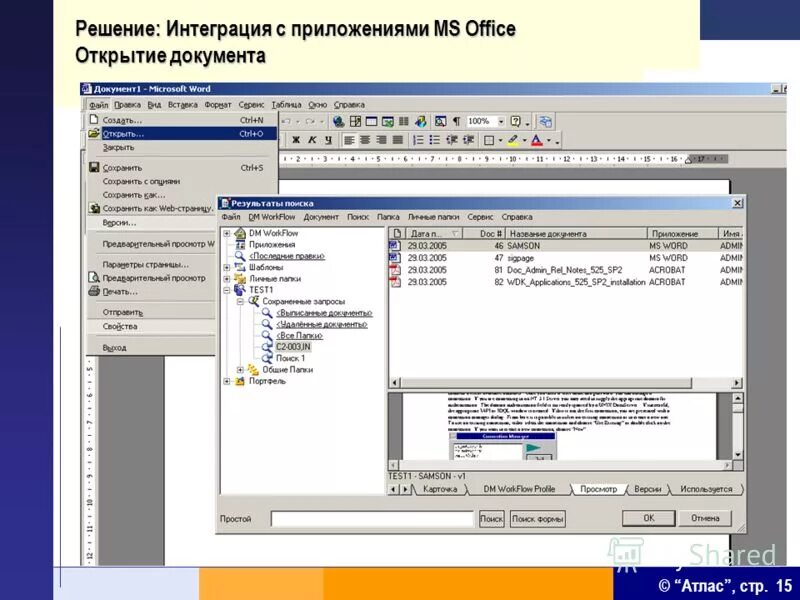Click the ACROBAT icon next to Doc_Admin_Rel_Notes_525_SP2
The width and height of the screenshot is (800, 600).
click(395, 269)
